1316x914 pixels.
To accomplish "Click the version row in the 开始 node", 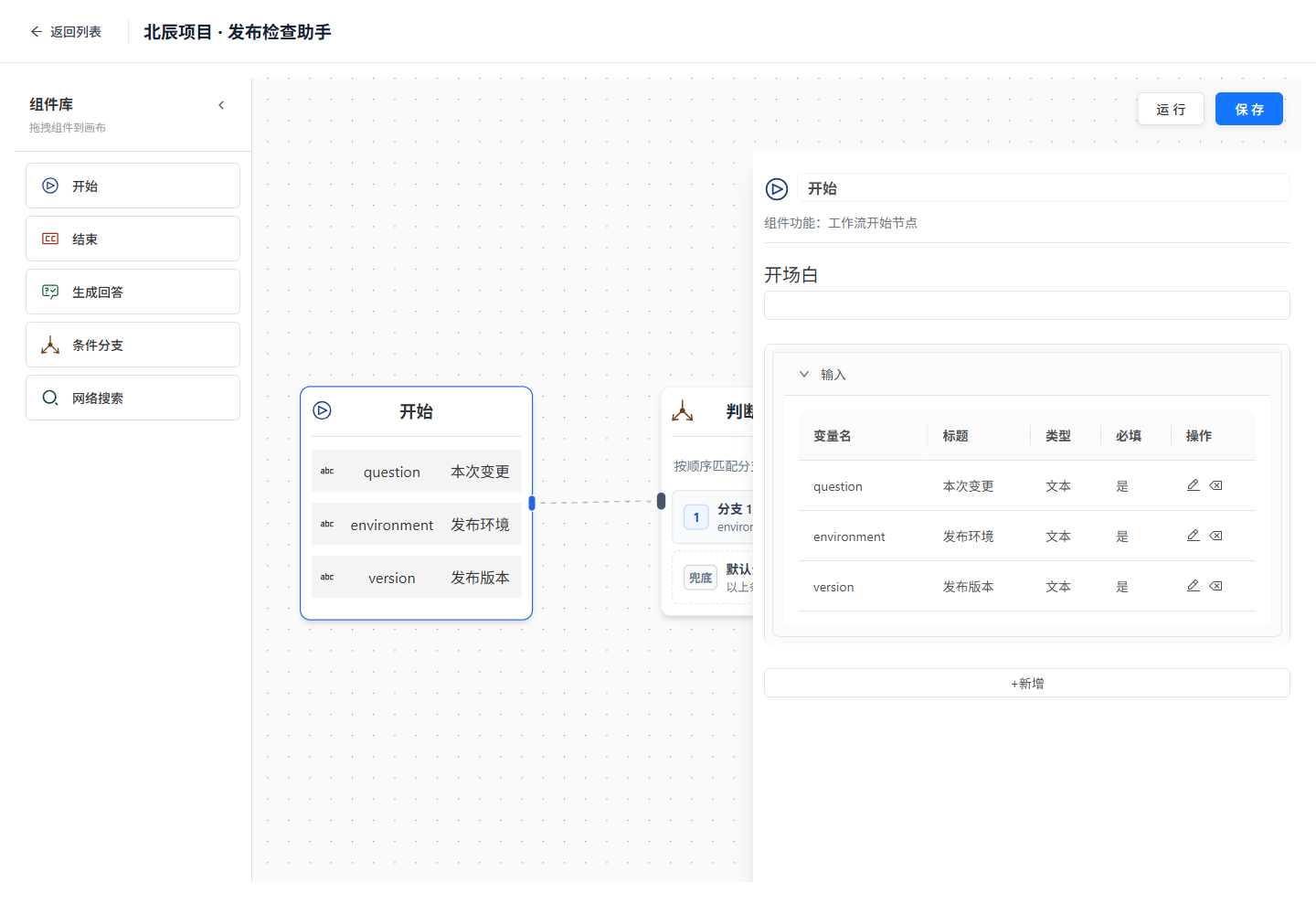I will click(x=416, y=577).
